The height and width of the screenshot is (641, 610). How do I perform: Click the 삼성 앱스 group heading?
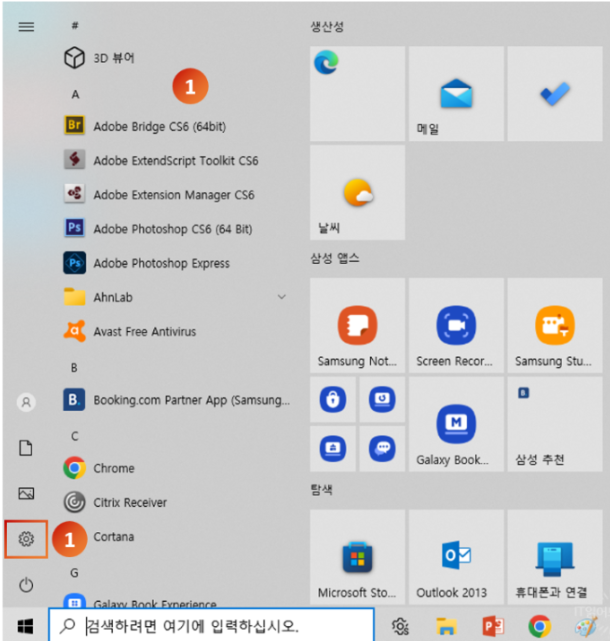(335, 258)
